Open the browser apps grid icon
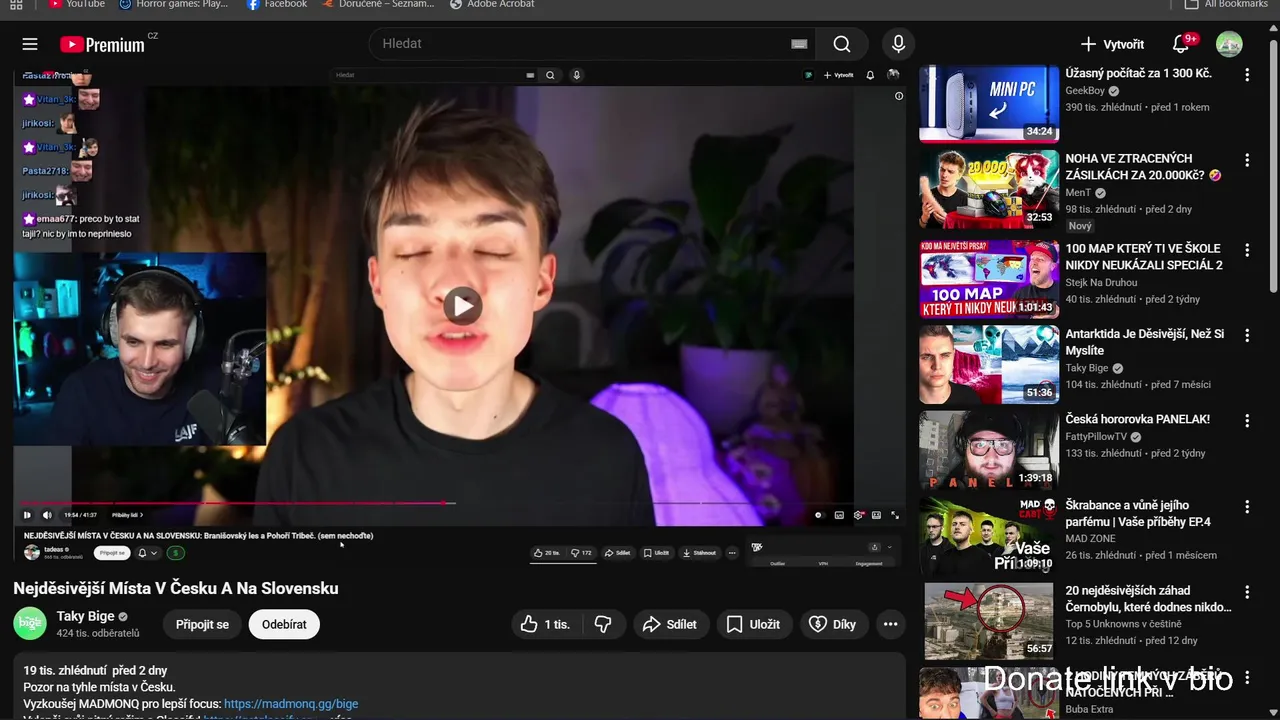Image resolution: width=1280 pixels, height=720 pixels. pyautogui.click(x=16, y=4)
